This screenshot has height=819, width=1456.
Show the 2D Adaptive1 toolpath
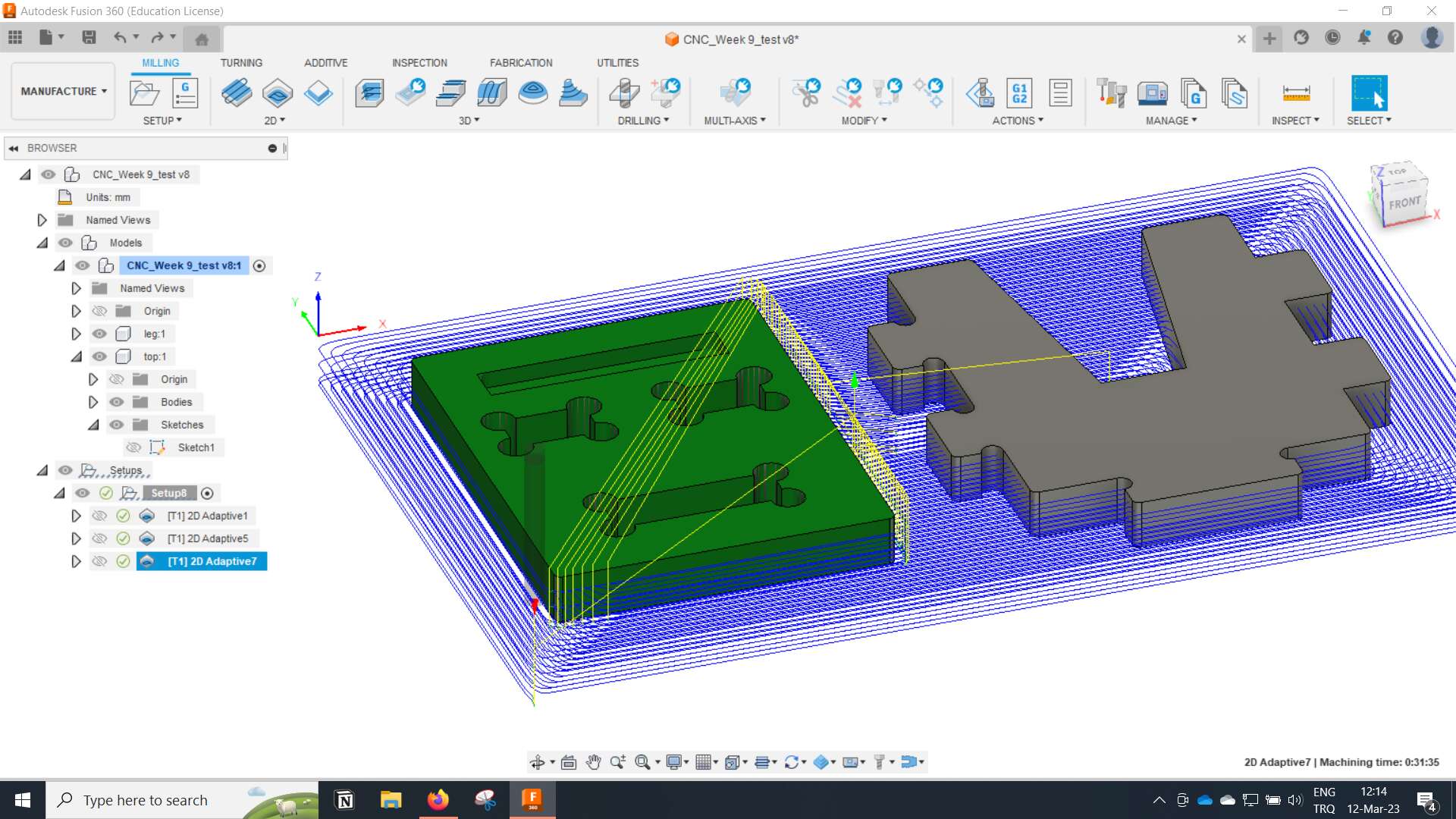[x=99, y=516]
